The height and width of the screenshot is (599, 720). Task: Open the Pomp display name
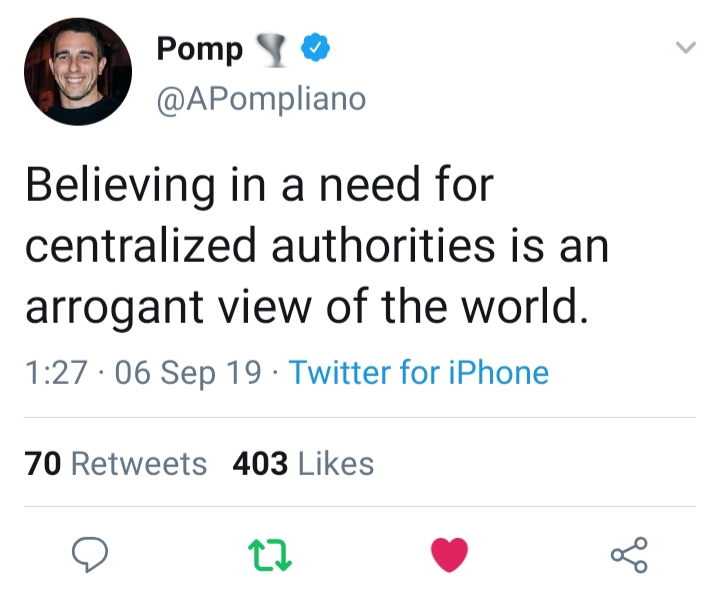coord(200,49)
